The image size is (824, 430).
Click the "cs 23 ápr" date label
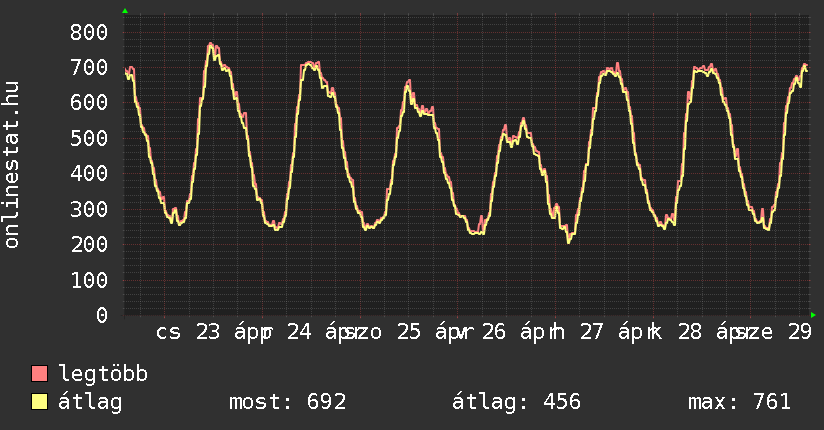pyautogui.click(x=210, y=333)
